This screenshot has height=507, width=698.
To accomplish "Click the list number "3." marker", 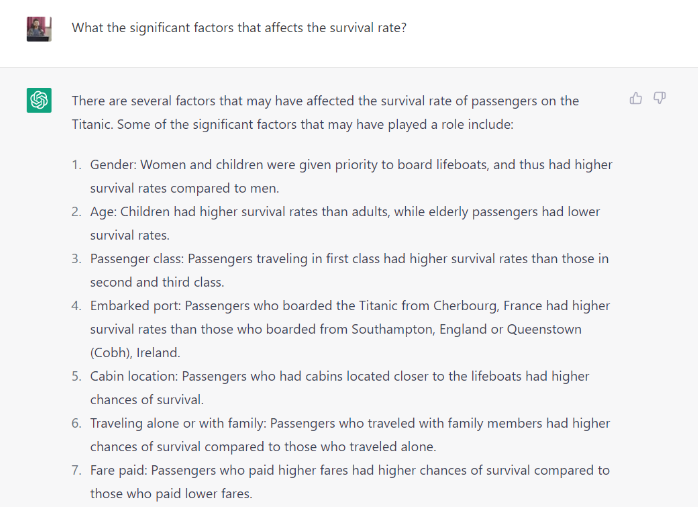I will [x=77, y=259].
